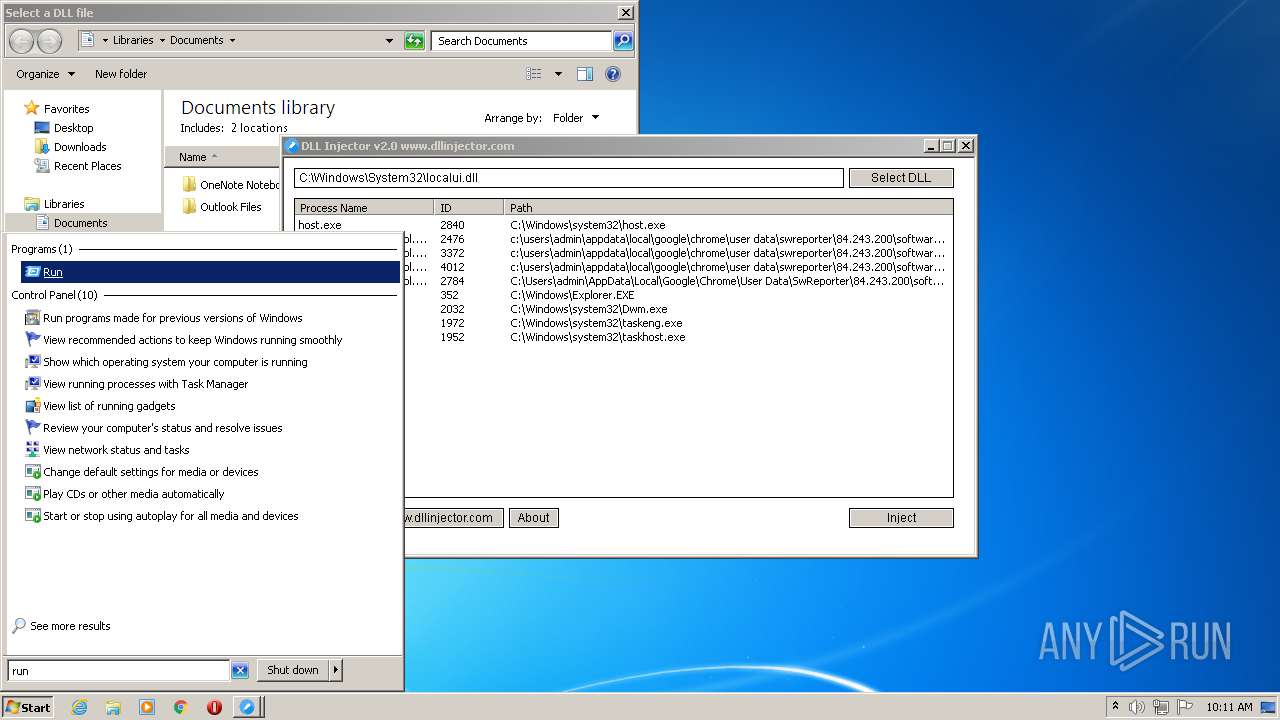Open Windows Explorer folder icon on the taskbar
Screen dimensions: 1280x720
pos(113,707)
